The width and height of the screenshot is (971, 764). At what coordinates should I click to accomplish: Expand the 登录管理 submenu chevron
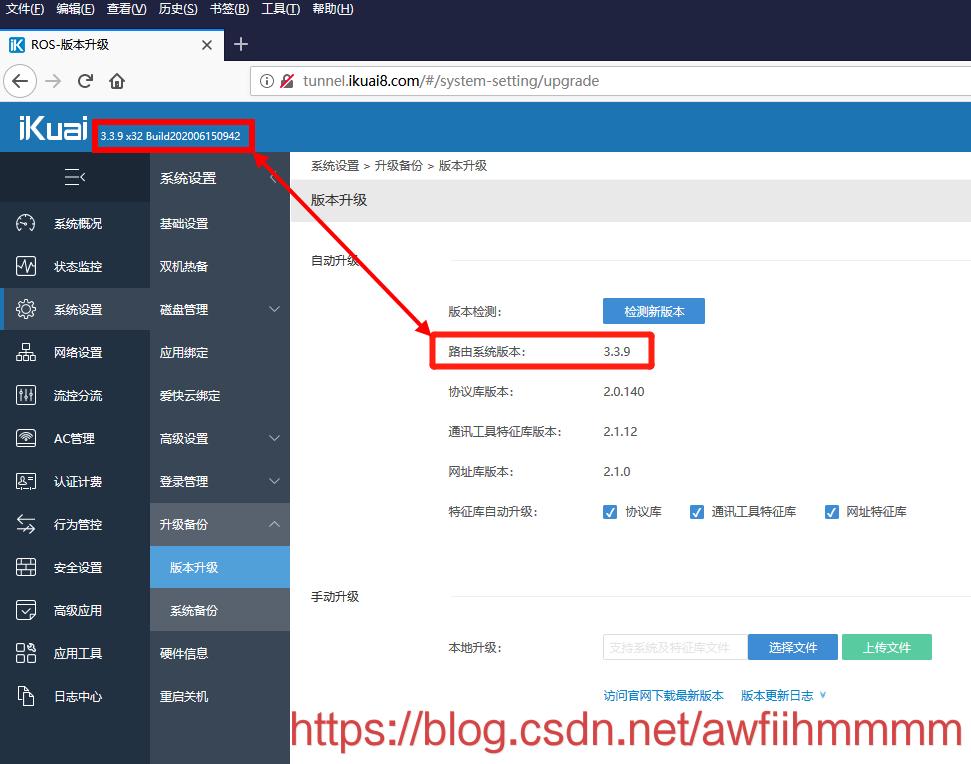(274, 481)
